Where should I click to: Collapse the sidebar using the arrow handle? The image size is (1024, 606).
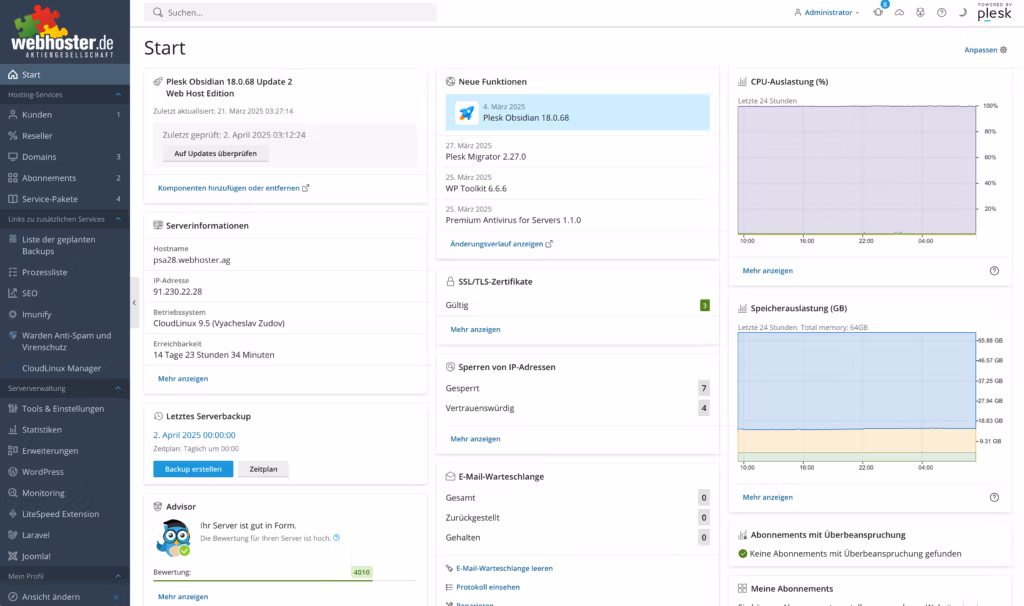pyautogui.click(x=134, y=302)
